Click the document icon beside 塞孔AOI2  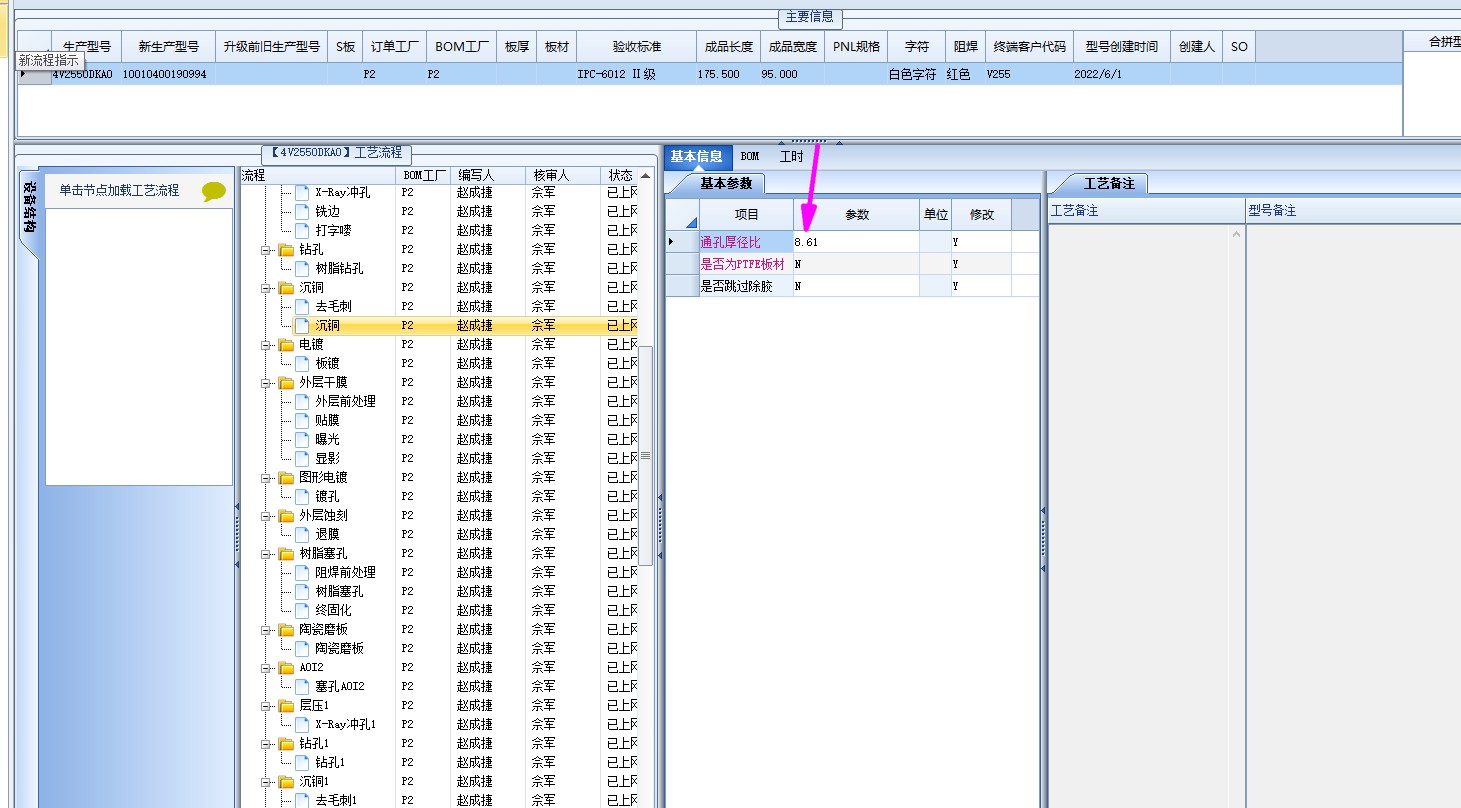(x=302, y=686)
